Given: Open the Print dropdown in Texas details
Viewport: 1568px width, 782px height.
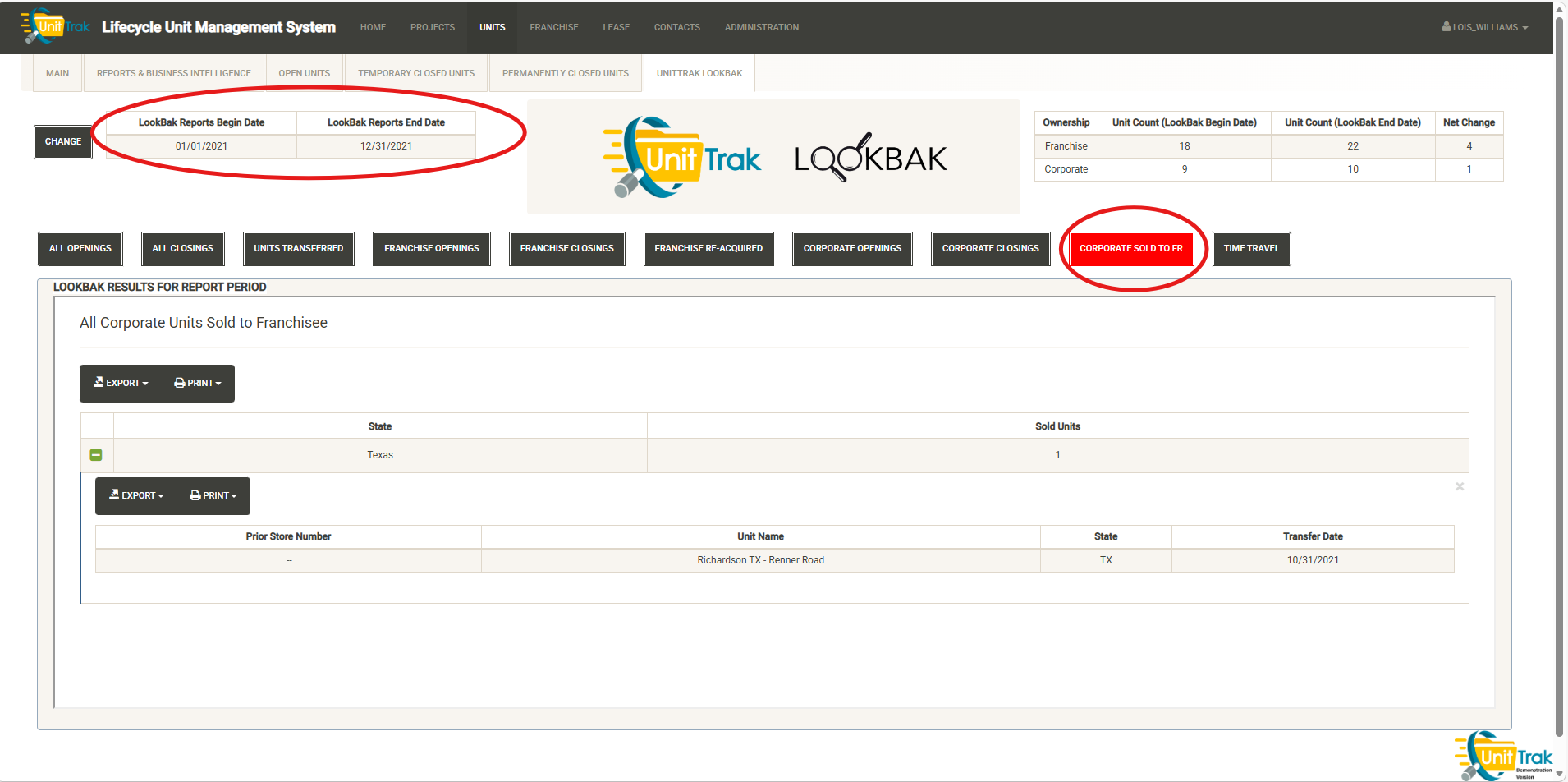Looking at the screenshot, I should coord(213,496).
